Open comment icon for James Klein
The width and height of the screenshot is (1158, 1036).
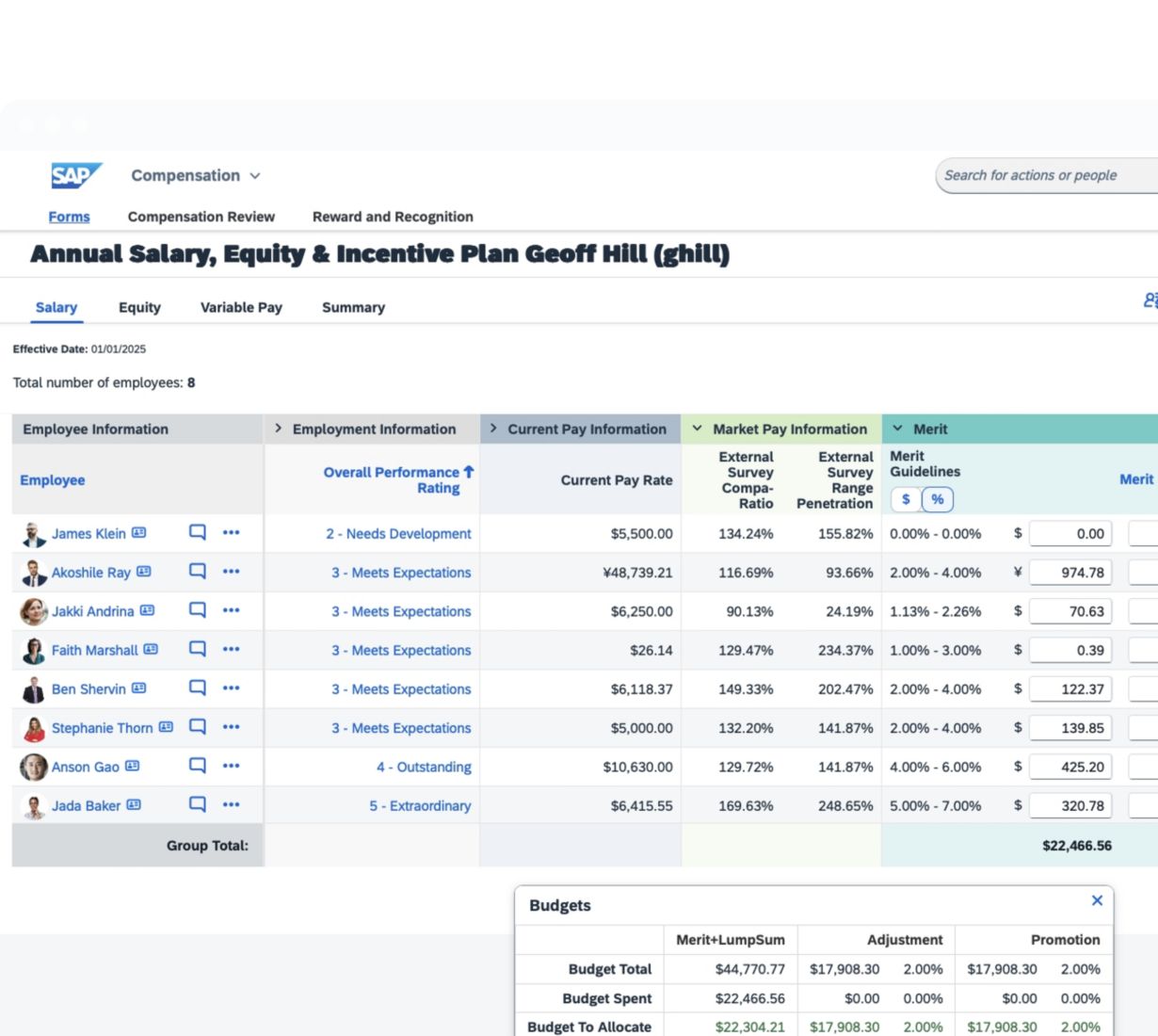pos(198,532)
